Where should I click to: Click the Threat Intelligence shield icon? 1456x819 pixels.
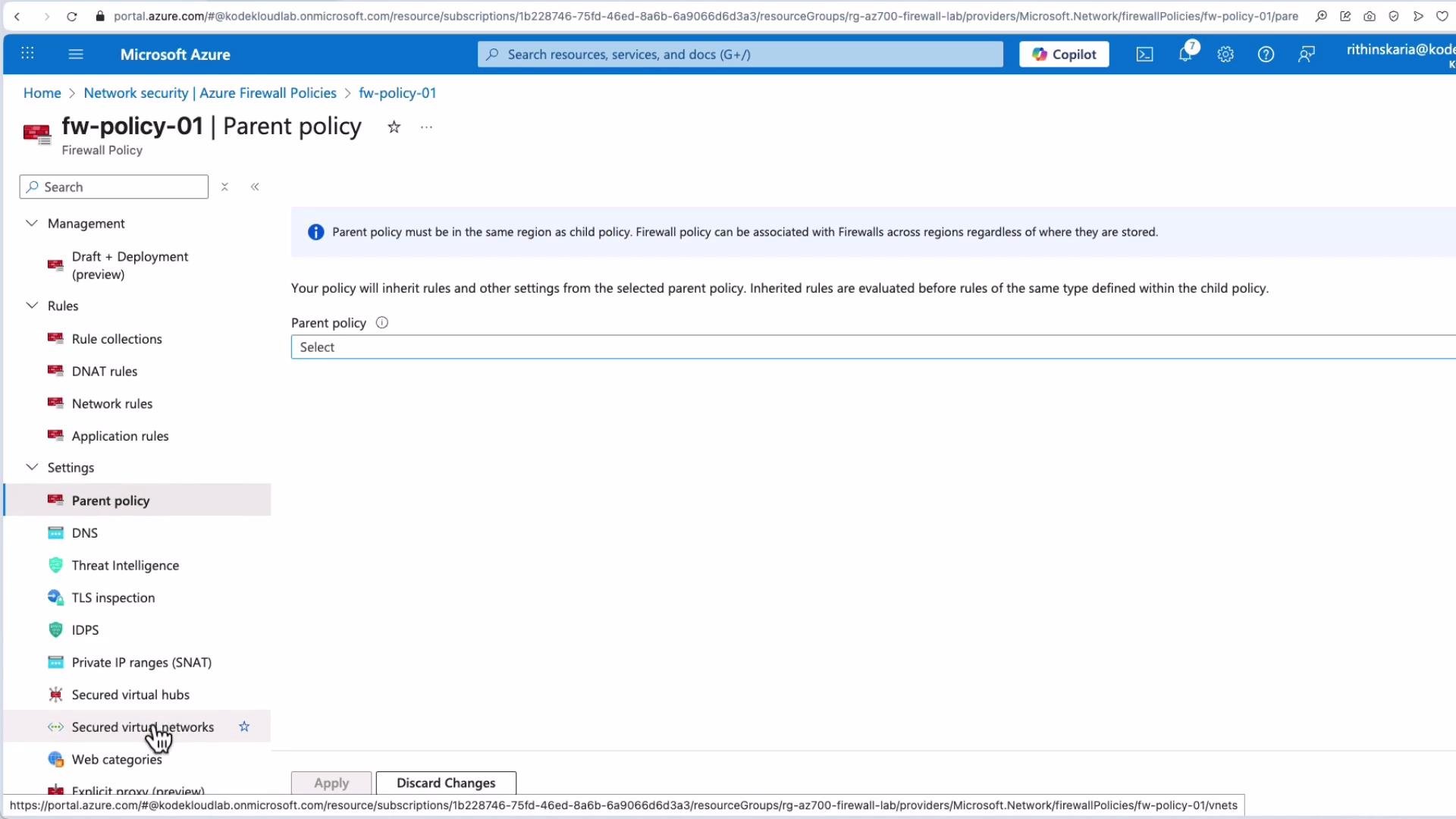tap(55, 566)
